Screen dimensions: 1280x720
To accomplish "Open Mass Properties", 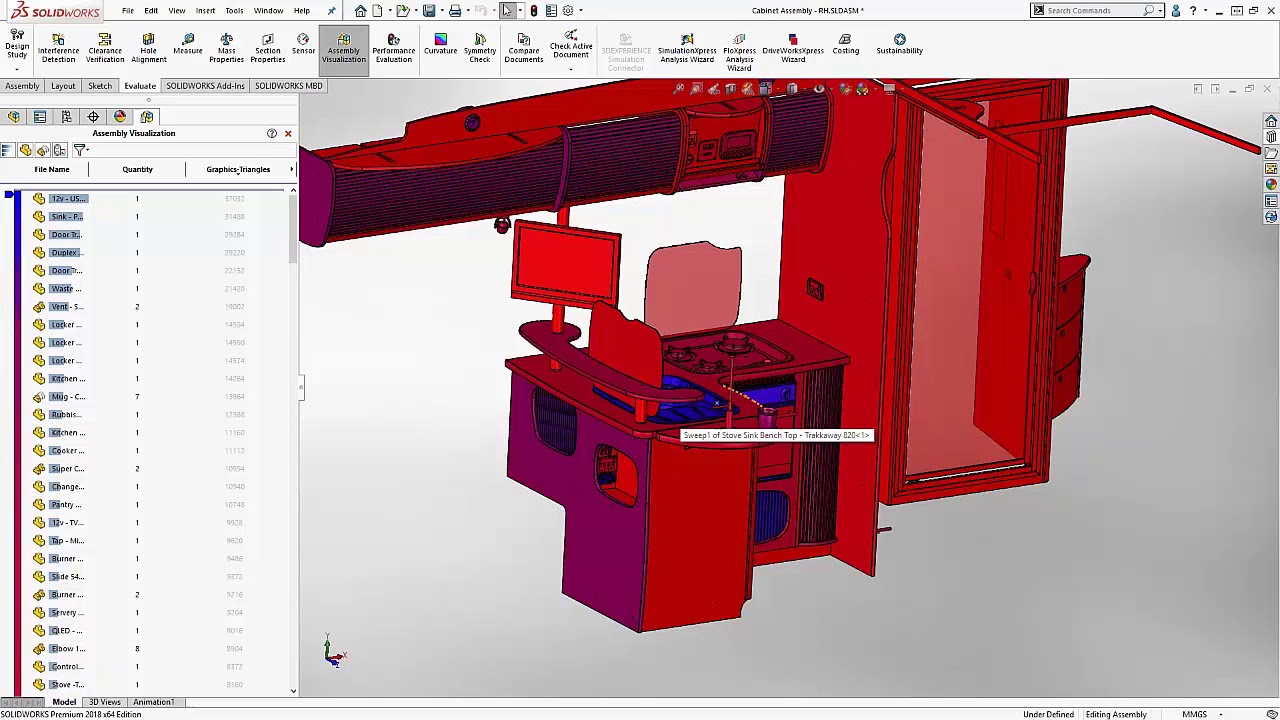I will pyautogui.click(x=226, y=49).
